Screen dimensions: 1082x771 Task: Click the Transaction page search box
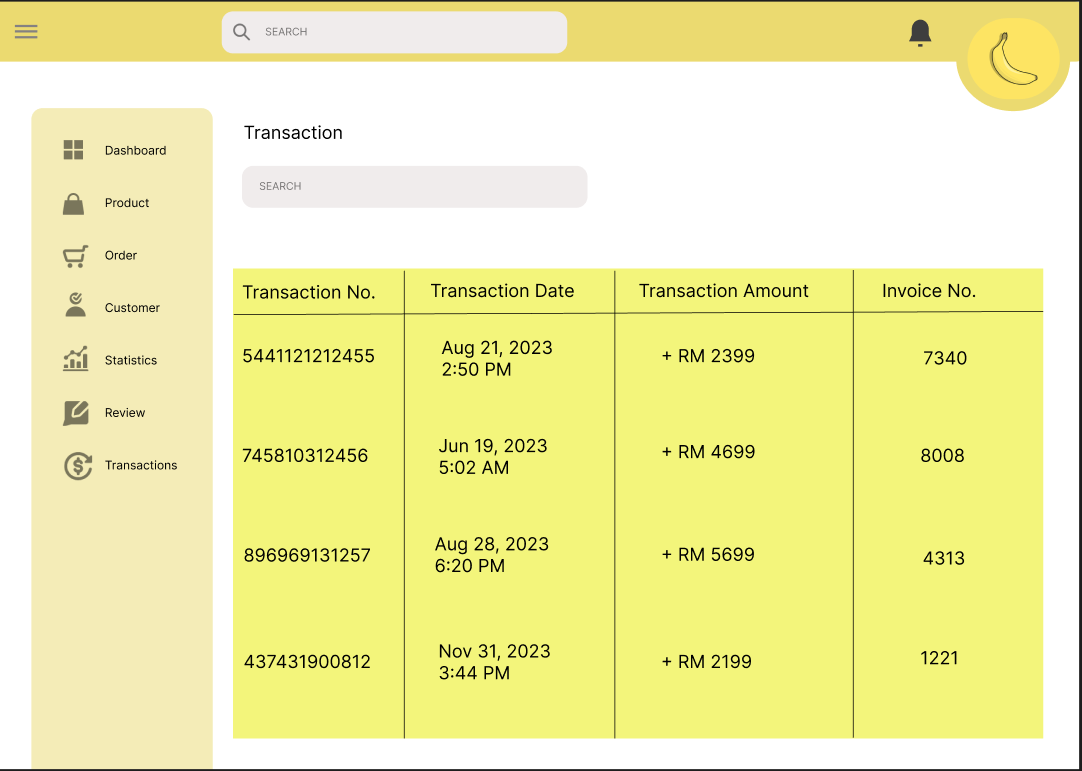coord(414,187)
